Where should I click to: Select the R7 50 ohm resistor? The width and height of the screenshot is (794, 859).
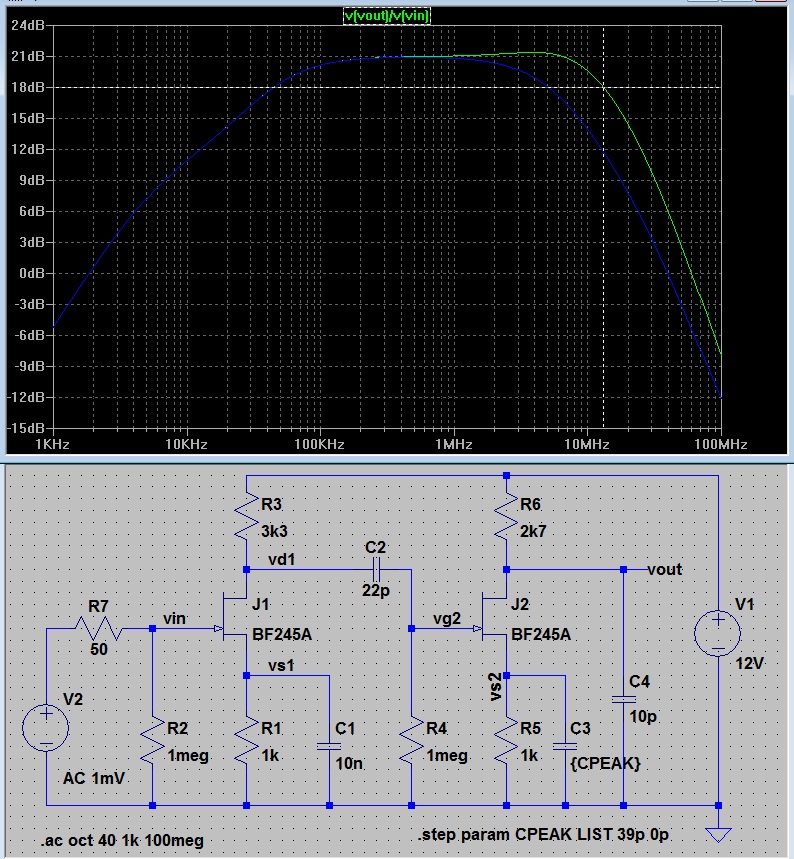point(98,630)
